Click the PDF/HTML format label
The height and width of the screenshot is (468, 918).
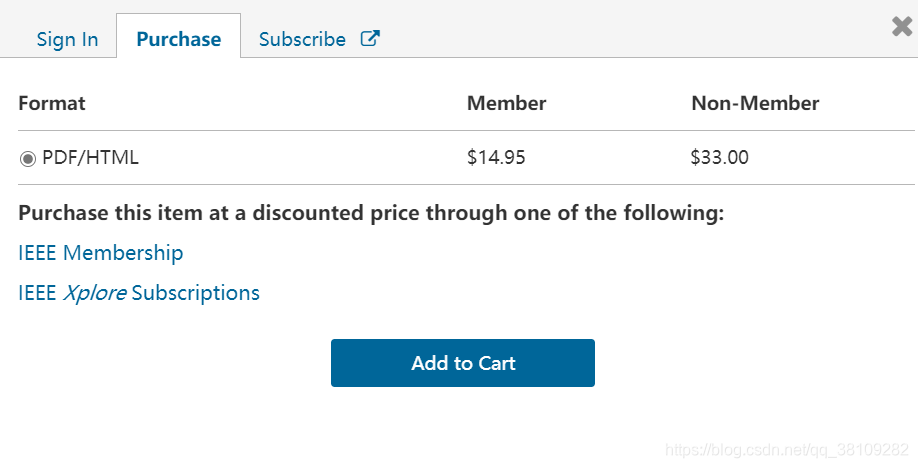click(90, 157)
